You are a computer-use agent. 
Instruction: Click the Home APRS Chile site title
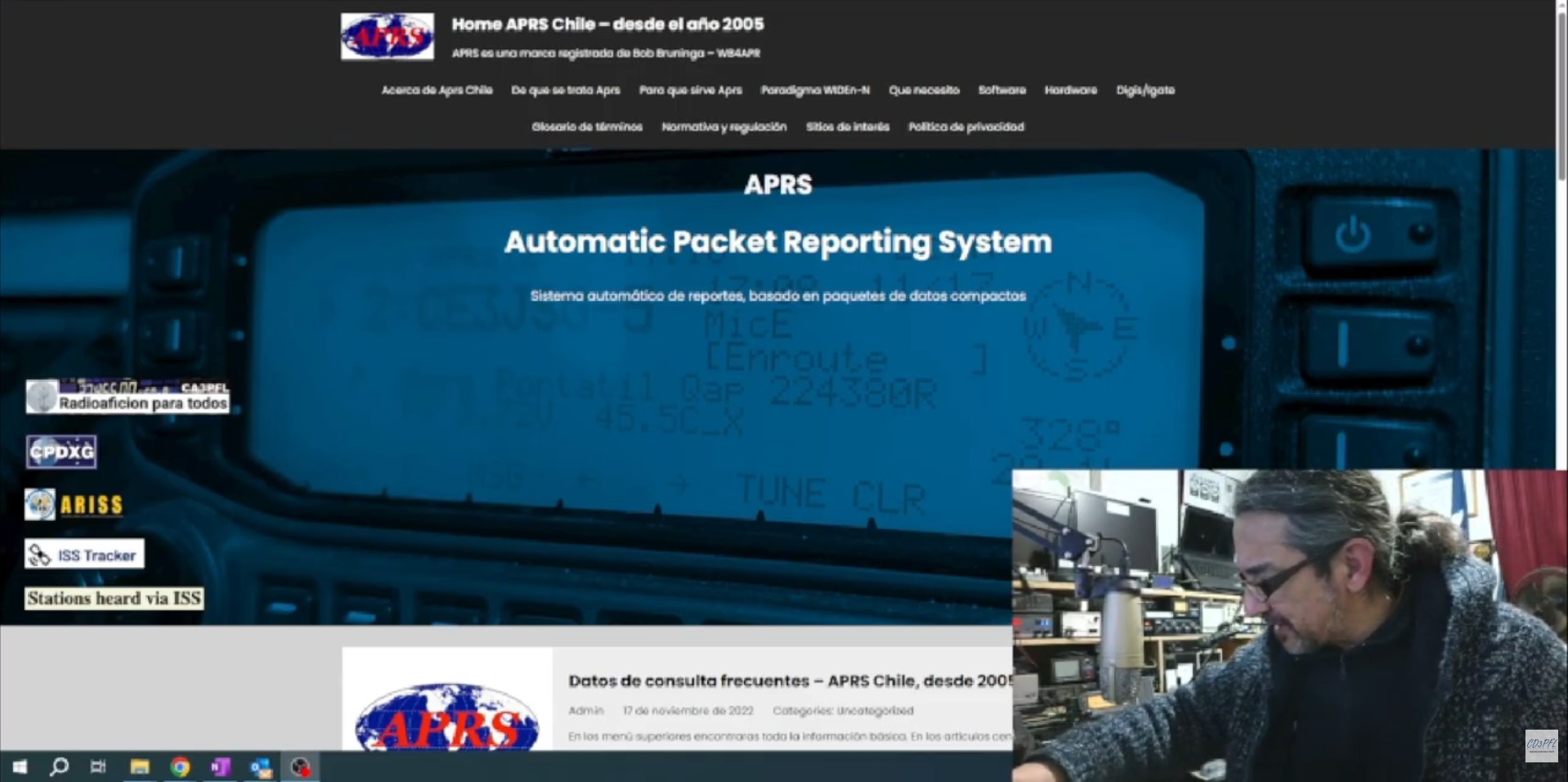click(607, 25)
